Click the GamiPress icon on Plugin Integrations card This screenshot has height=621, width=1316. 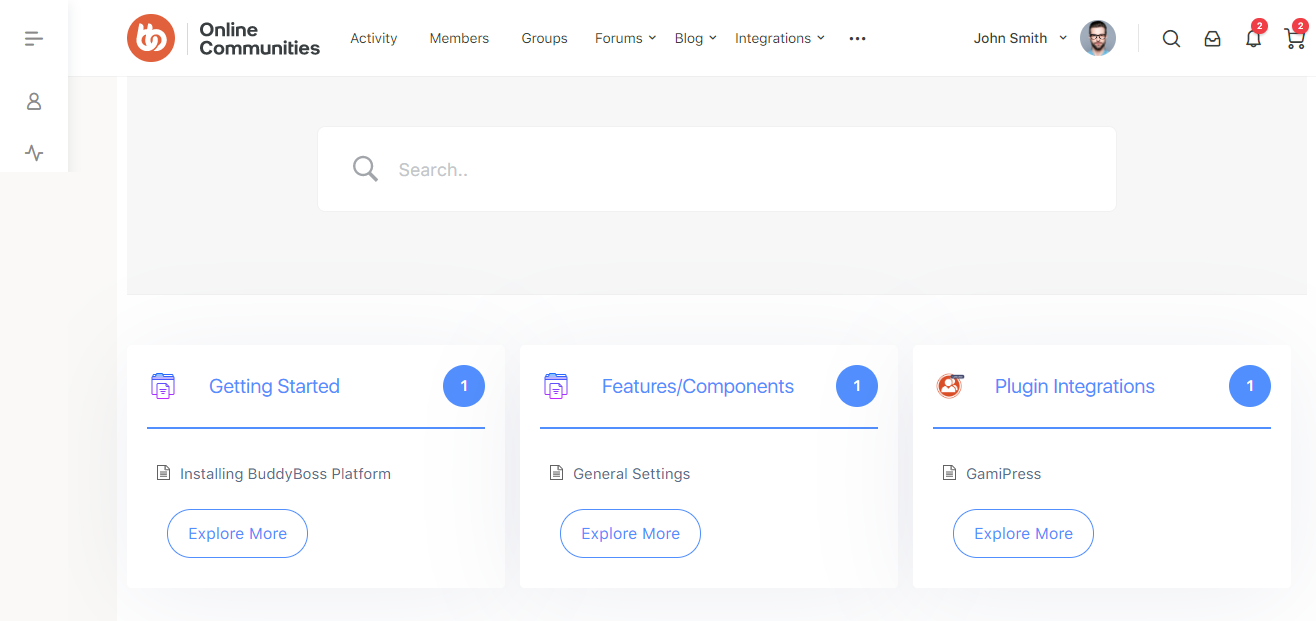[x=950, y=385]
